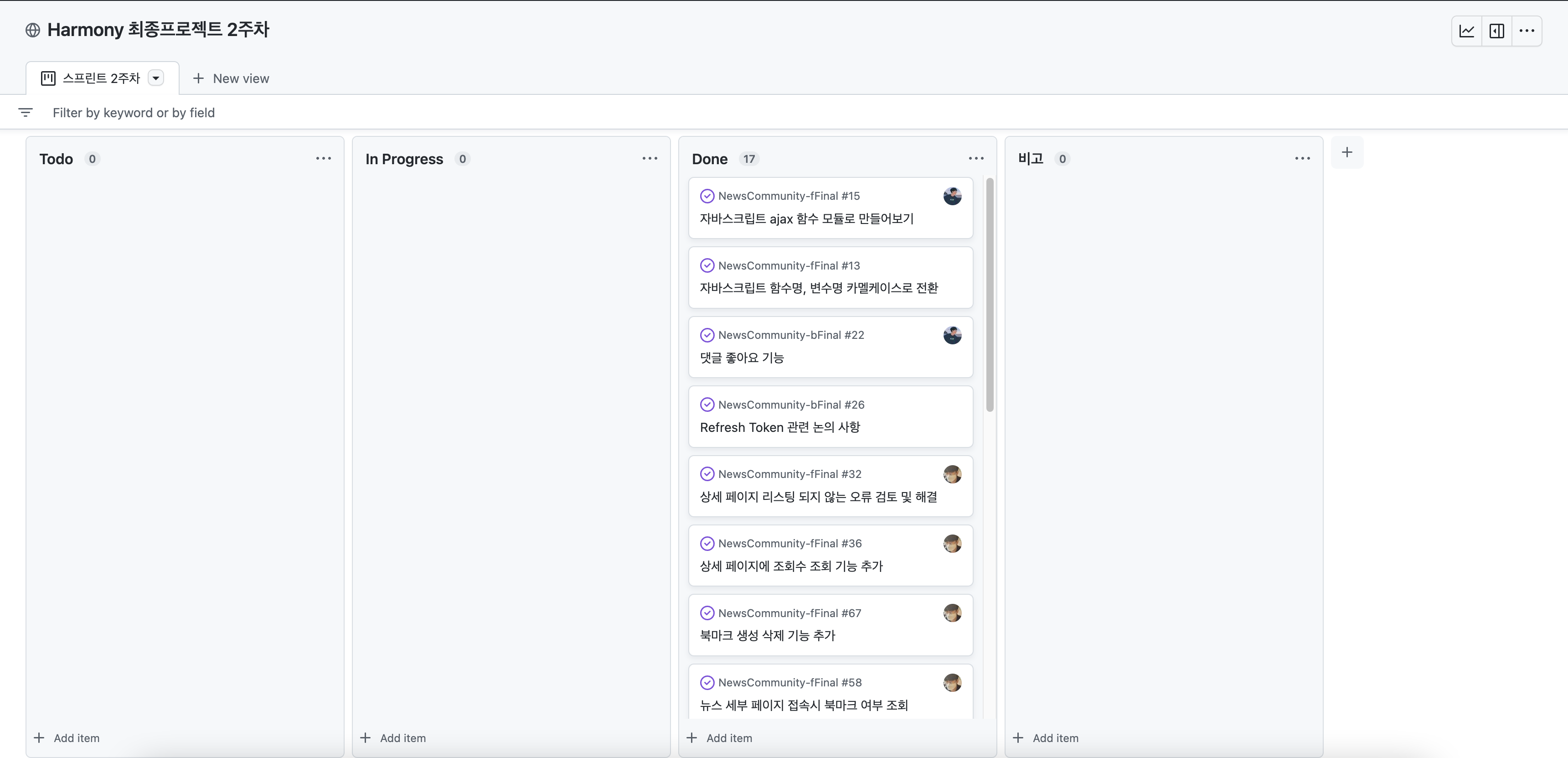This screenshot has height=758, width=1568.
Task: Open the Todo column options kebab menu
Action: [323, 158]
